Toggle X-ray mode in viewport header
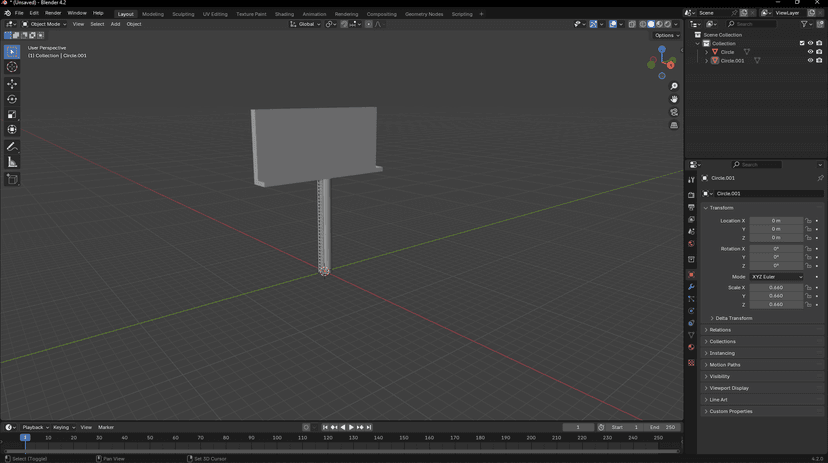 click(x=632, y=24)
